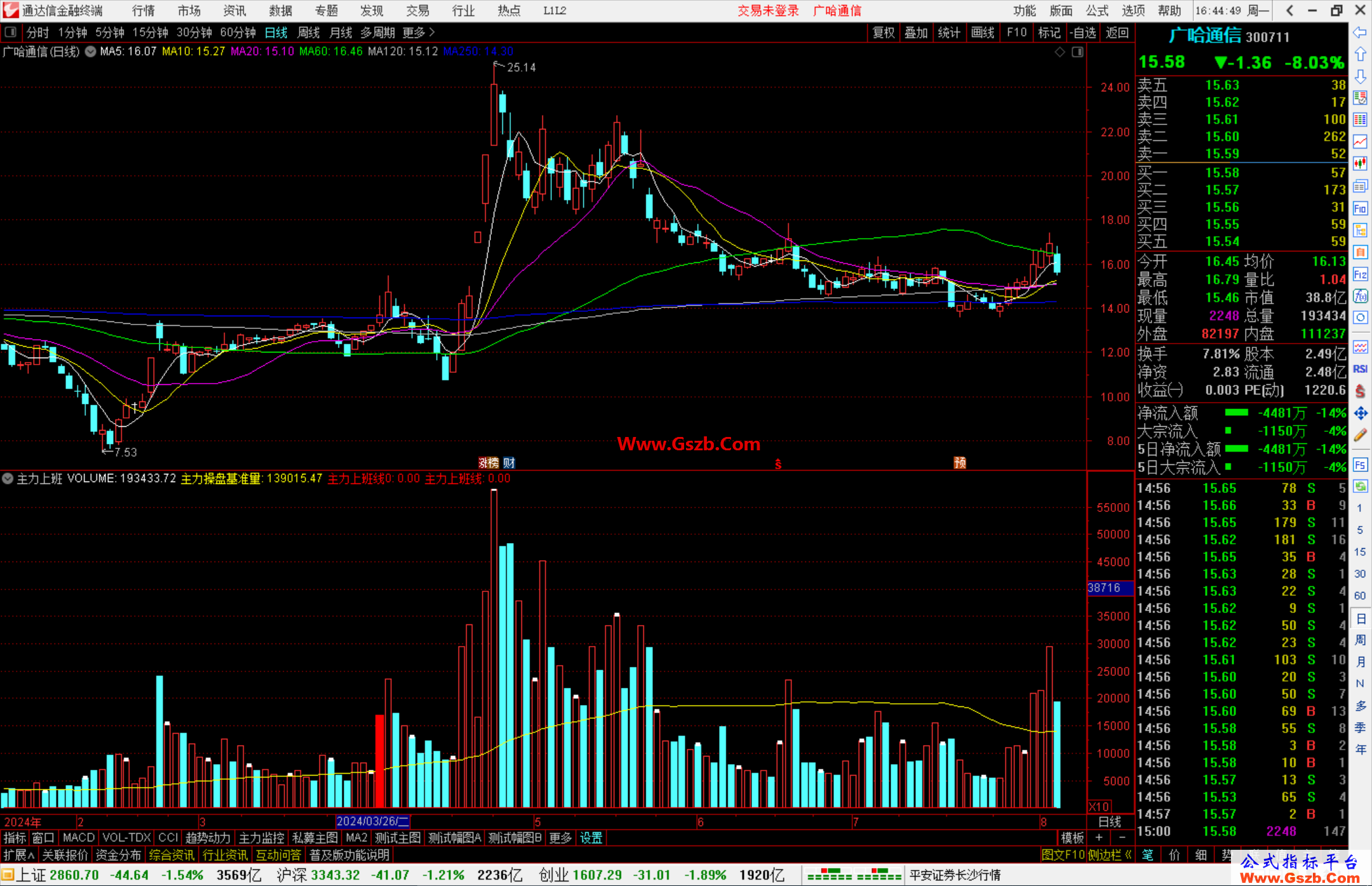Open 更多 indicators in bottom indicator bar
The width and height of the screenshot is (1372, 886).
point(560,838)
